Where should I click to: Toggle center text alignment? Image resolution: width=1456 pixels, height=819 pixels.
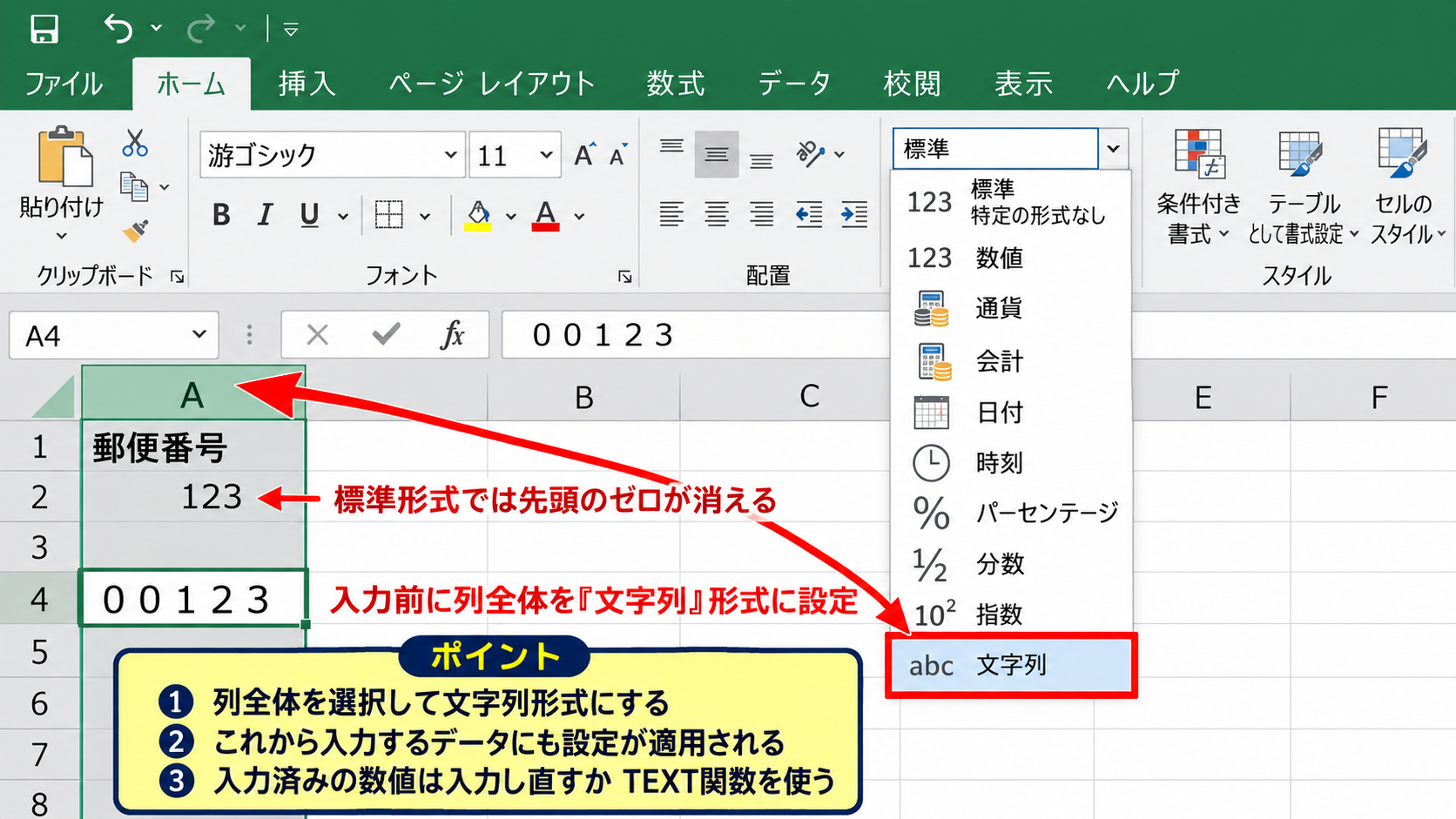point(717,214)
